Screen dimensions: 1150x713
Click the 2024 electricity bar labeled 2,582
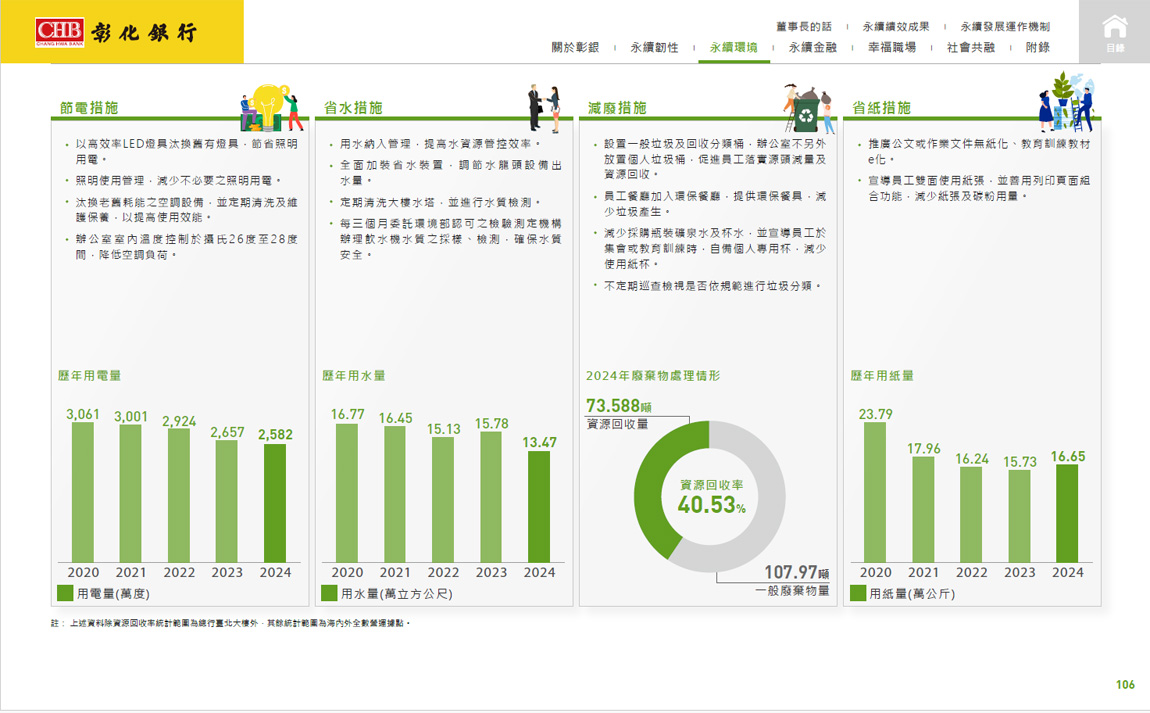(x=275, y=503)
